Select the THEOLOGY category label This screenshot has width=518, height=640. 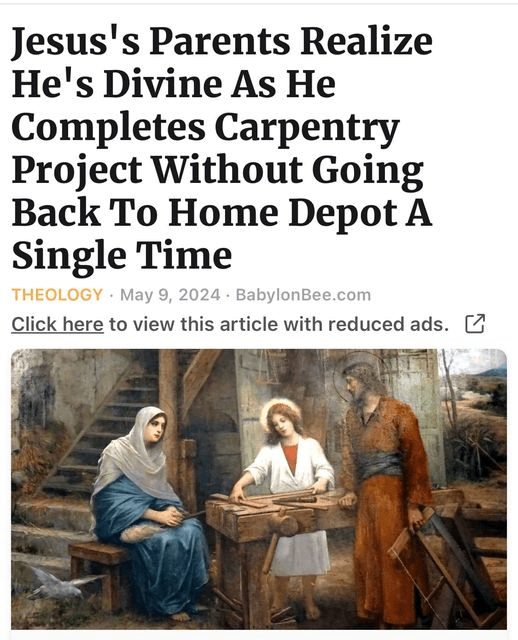(x=57, y=295)
